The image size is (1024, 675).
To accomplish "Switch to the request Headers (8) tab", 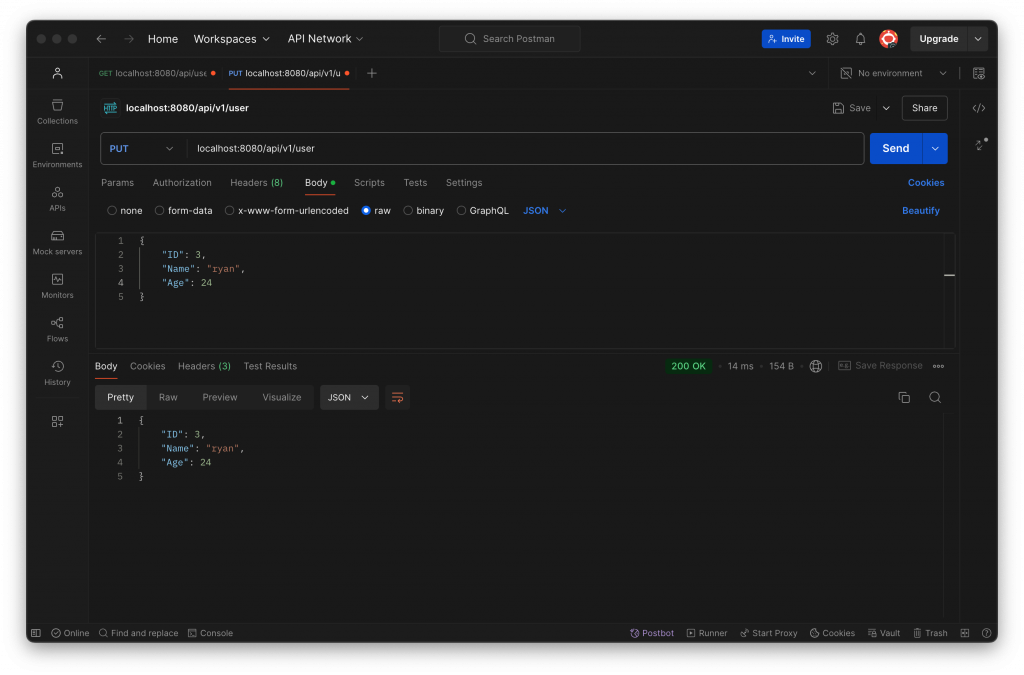I will (x=257, y=183).
